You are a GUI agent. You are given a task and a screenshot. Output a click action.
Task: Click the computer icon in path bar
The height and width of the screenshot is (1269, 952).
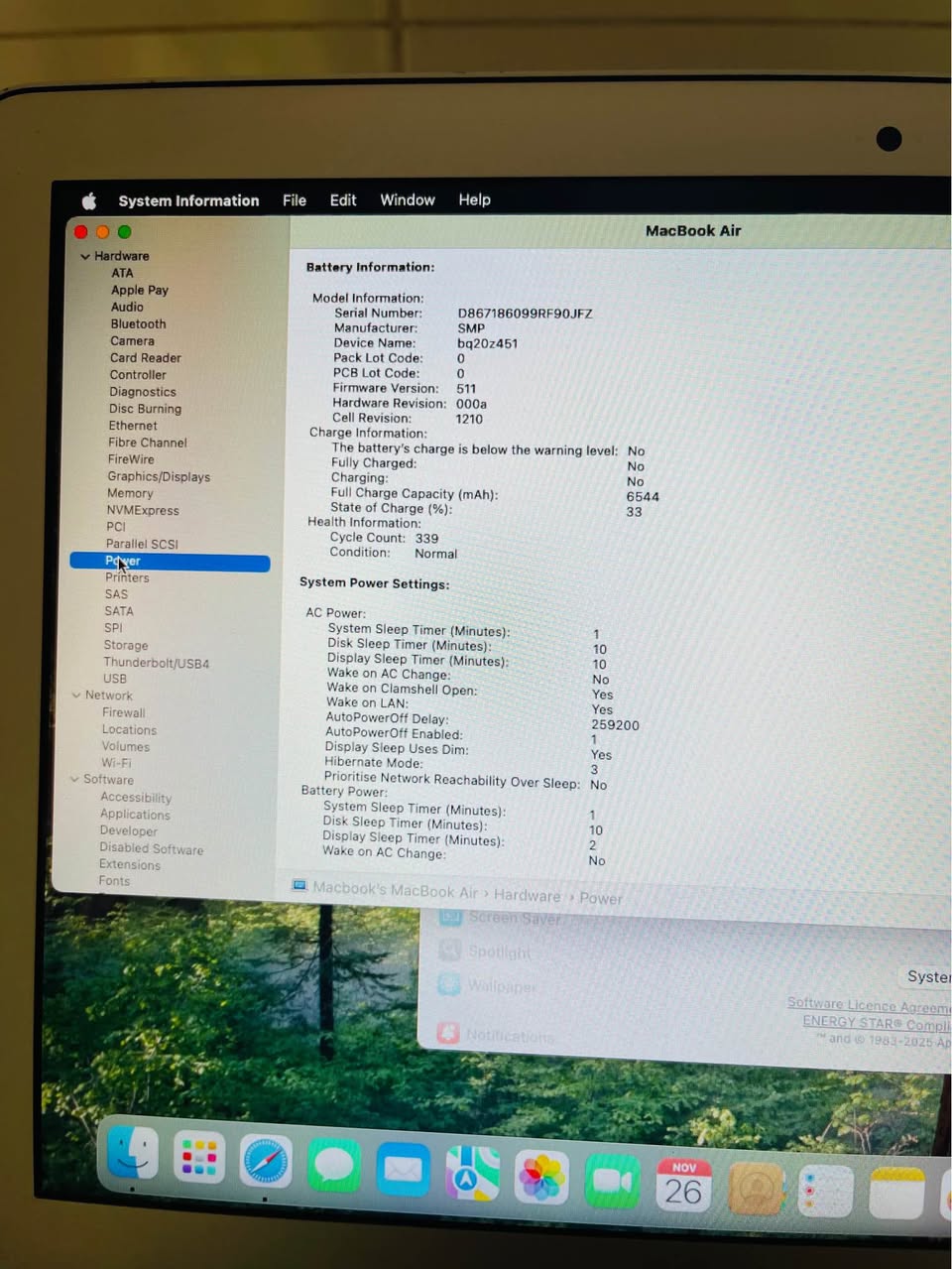coord(299,885)
